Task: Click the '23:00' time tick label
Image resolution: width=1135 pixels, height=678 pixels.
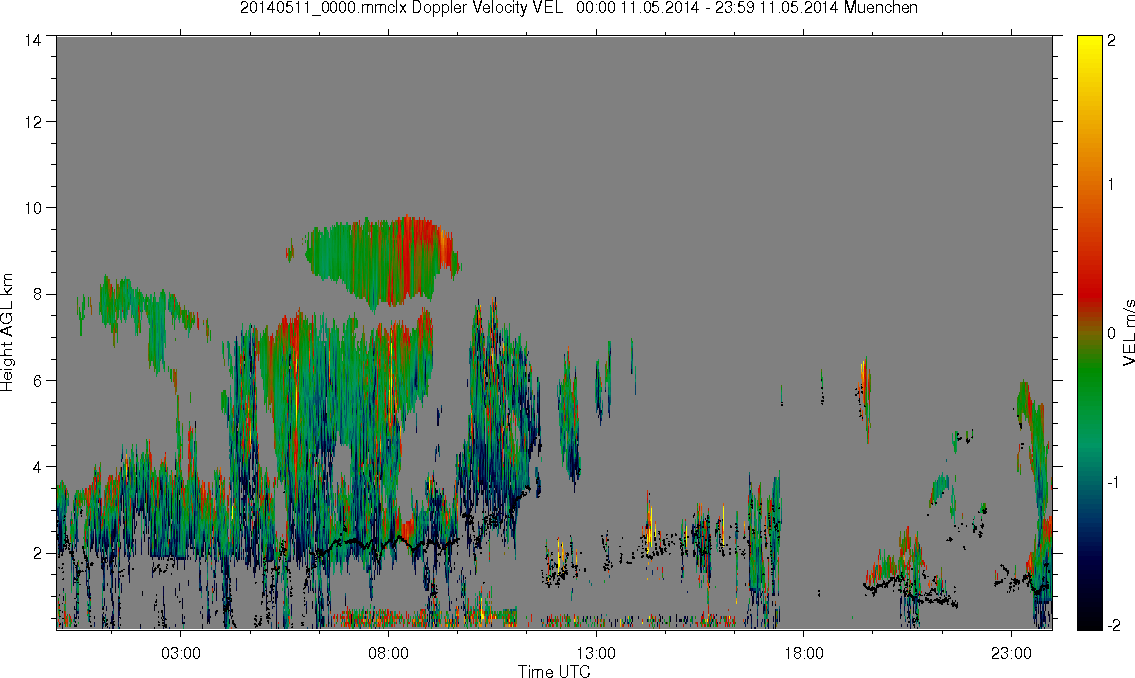Action: [1011, 653]
